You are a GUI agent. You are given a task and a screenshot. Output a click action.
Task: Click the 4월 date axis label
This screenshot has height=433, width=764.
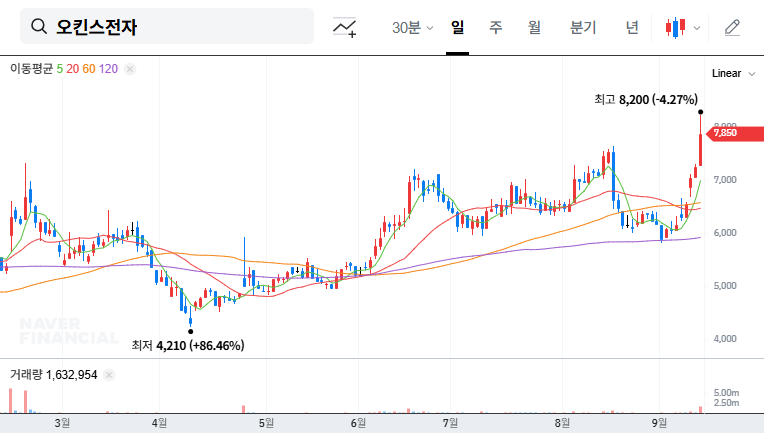pos(159,423)
